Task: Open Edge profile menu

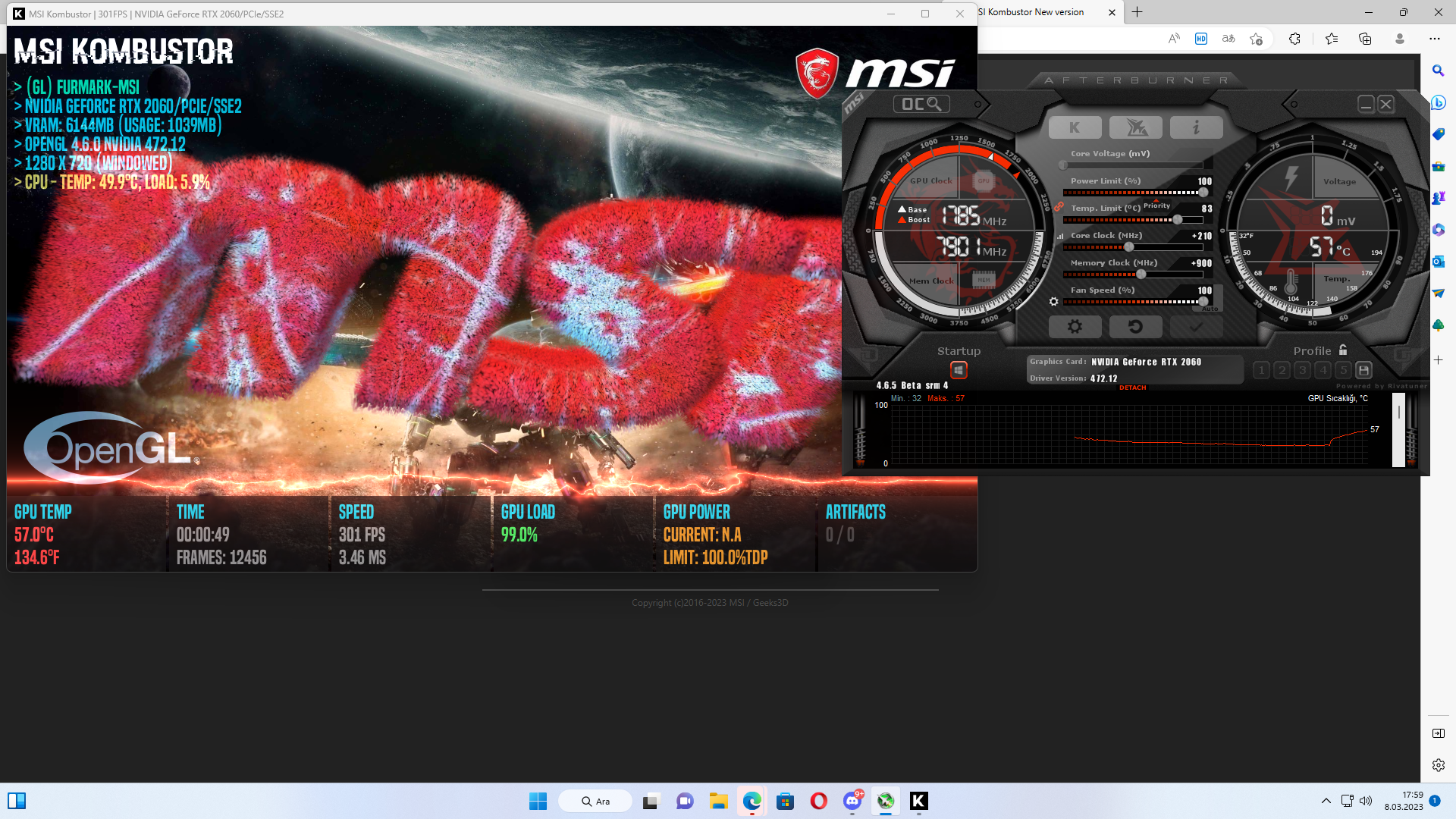Action: coord(1400,39)
